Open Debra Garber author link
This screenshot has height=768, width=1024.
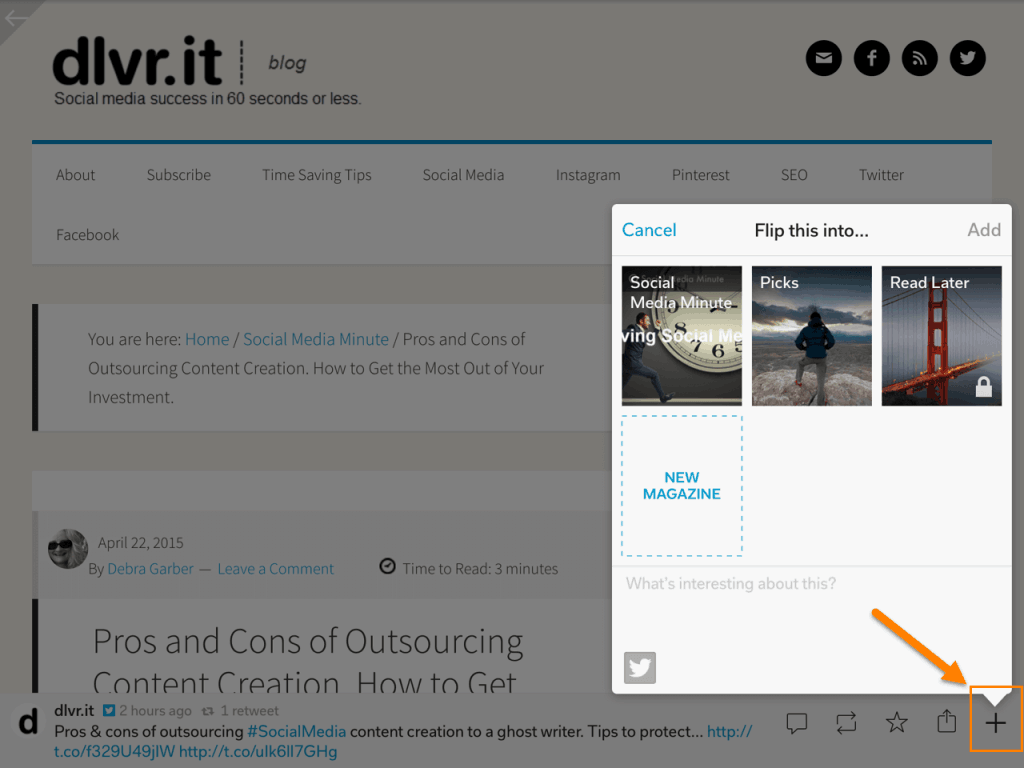(150, 569)
